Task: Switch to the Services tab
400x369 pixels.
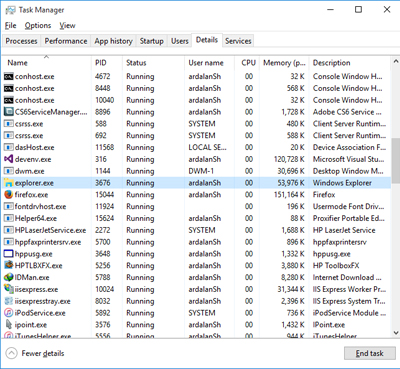Action: tap(238, 41)
